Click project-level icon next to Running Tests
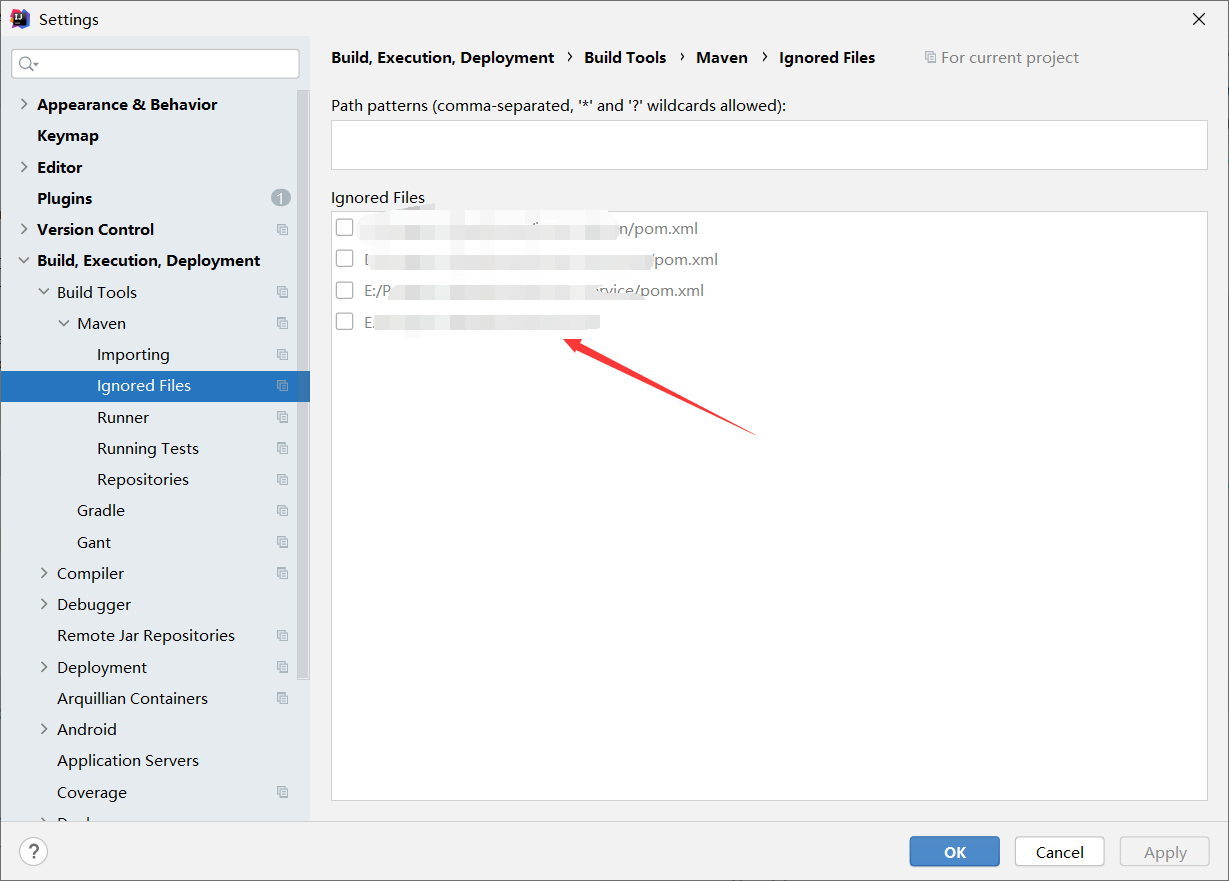Viewport: 1229px width, 881px height. tap(282, 448)
